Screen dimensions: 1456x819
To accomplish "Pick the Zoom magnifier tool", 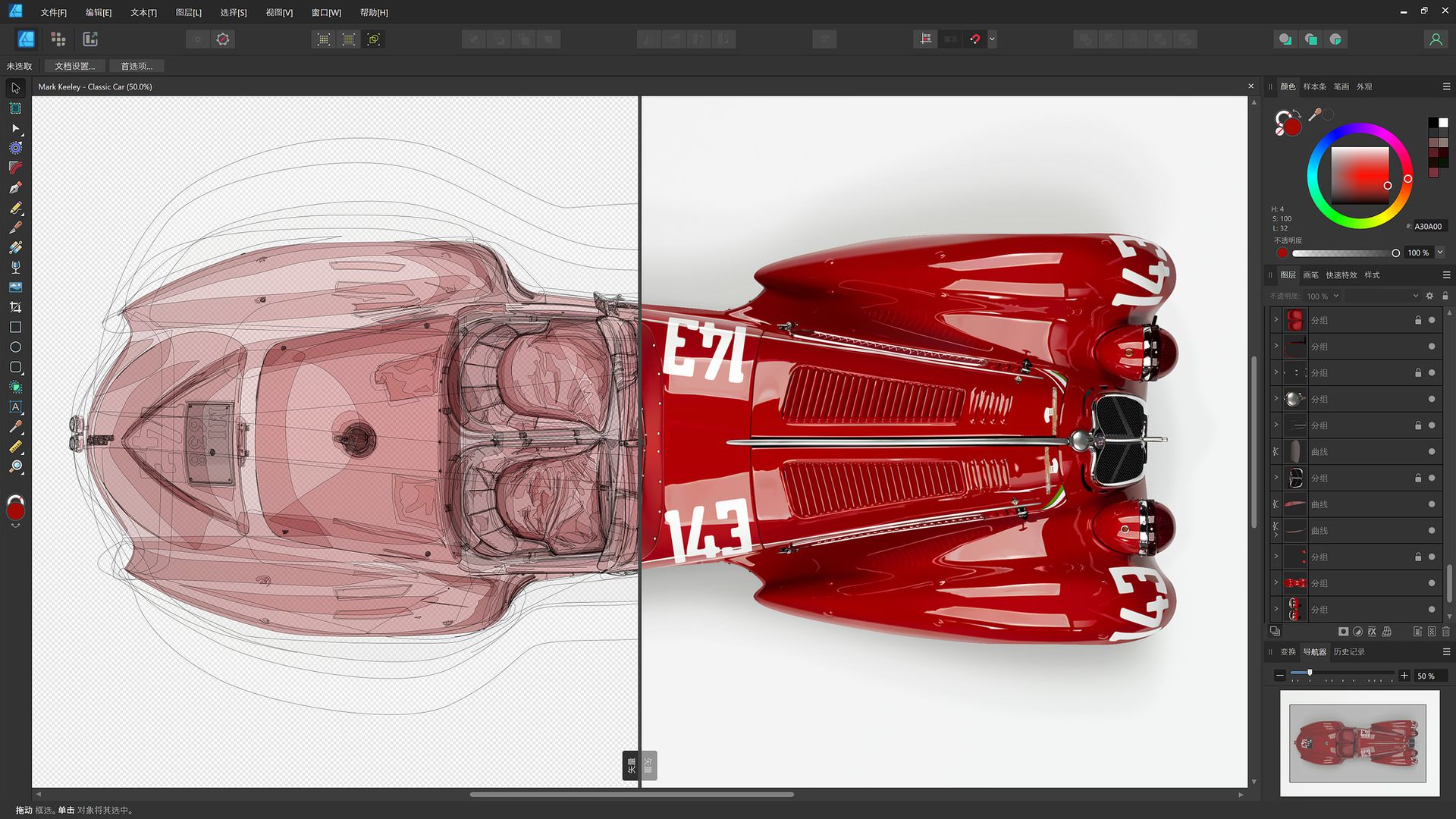I will pos(15,466).
